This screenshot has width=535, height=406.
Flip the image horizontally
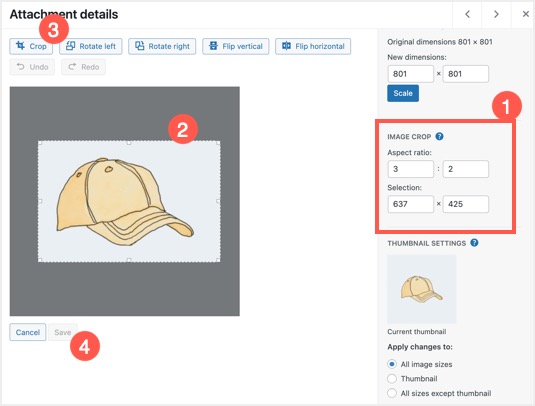click(313, 46)
